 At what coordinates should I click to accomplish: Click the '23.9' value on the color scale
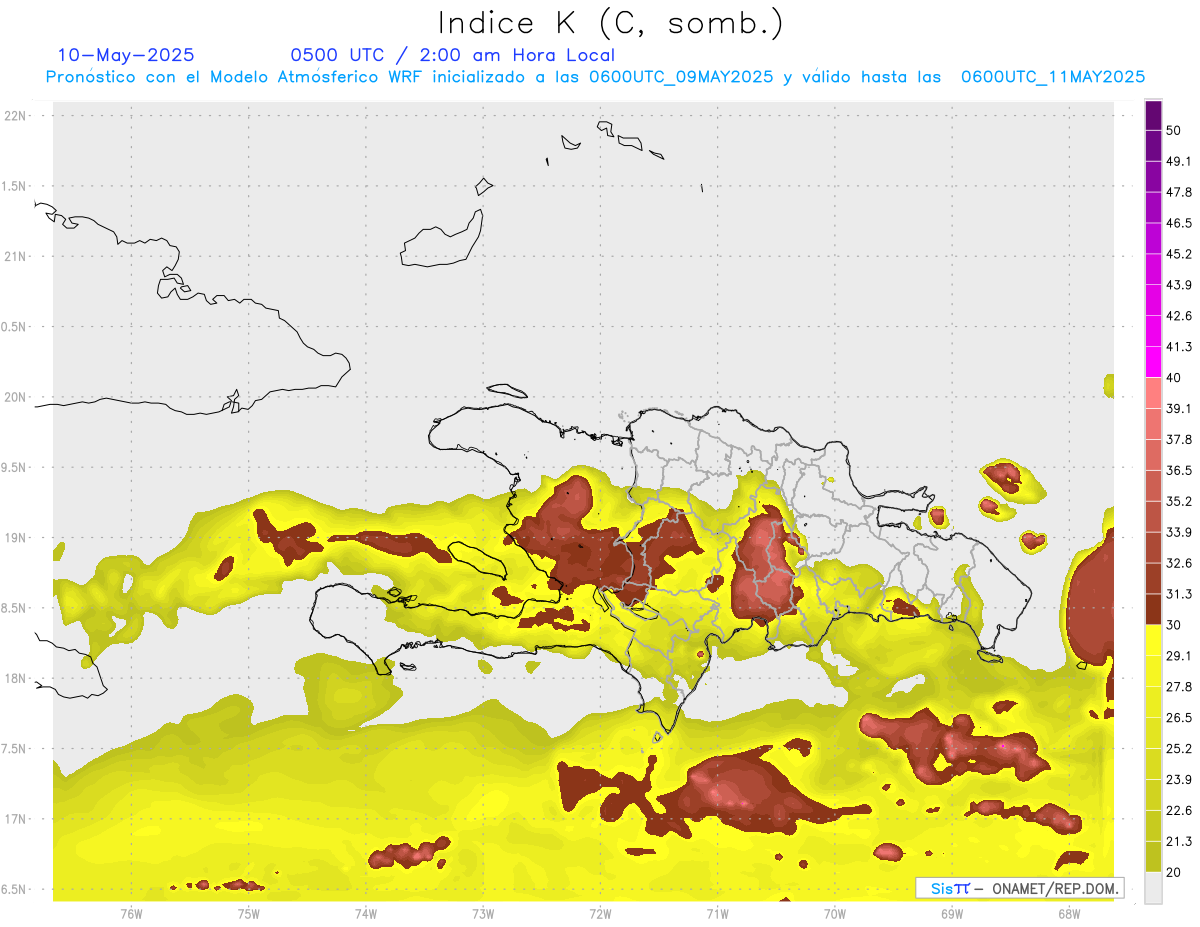(x=1179, y=779)
